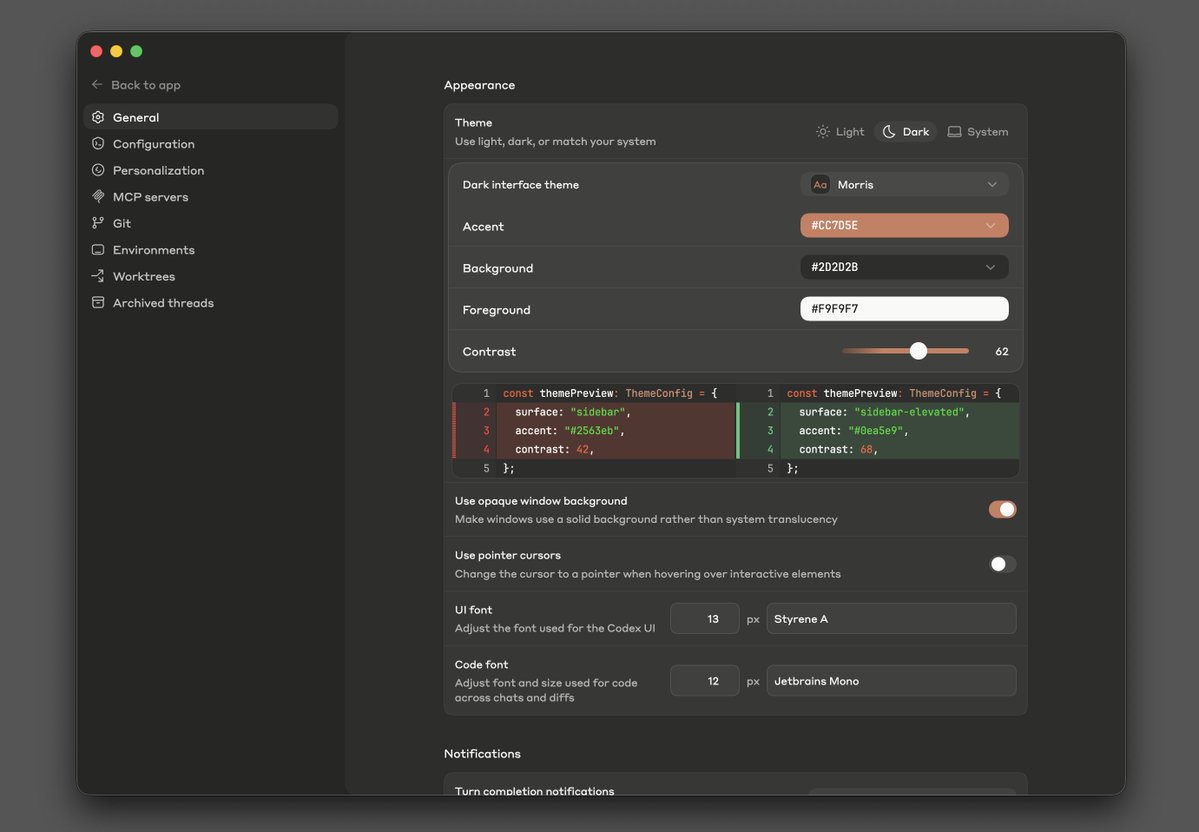Open the Configuration settings page
1199x832 pixels.
tap(211, 144)
